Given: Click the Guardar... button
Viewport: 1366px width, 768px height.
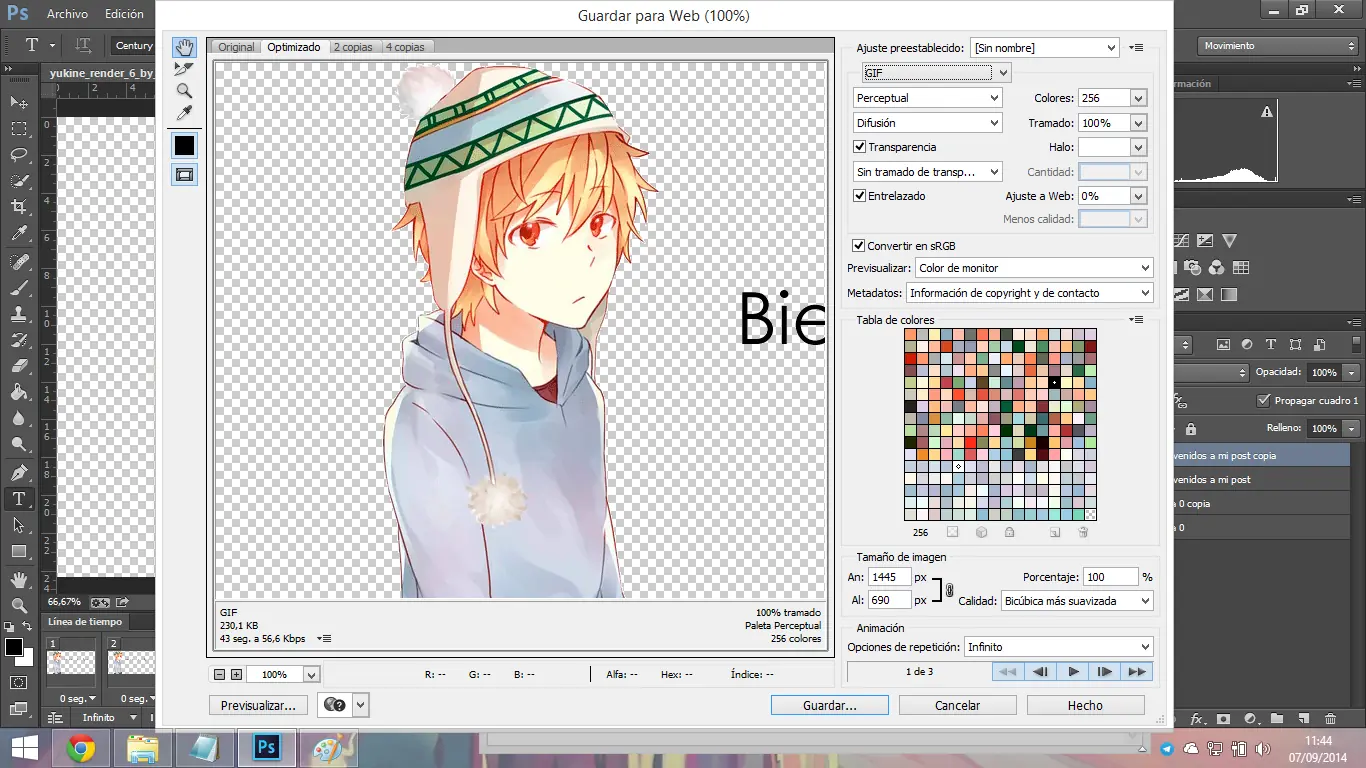Looking at the screenshot, I should point(830,705).
